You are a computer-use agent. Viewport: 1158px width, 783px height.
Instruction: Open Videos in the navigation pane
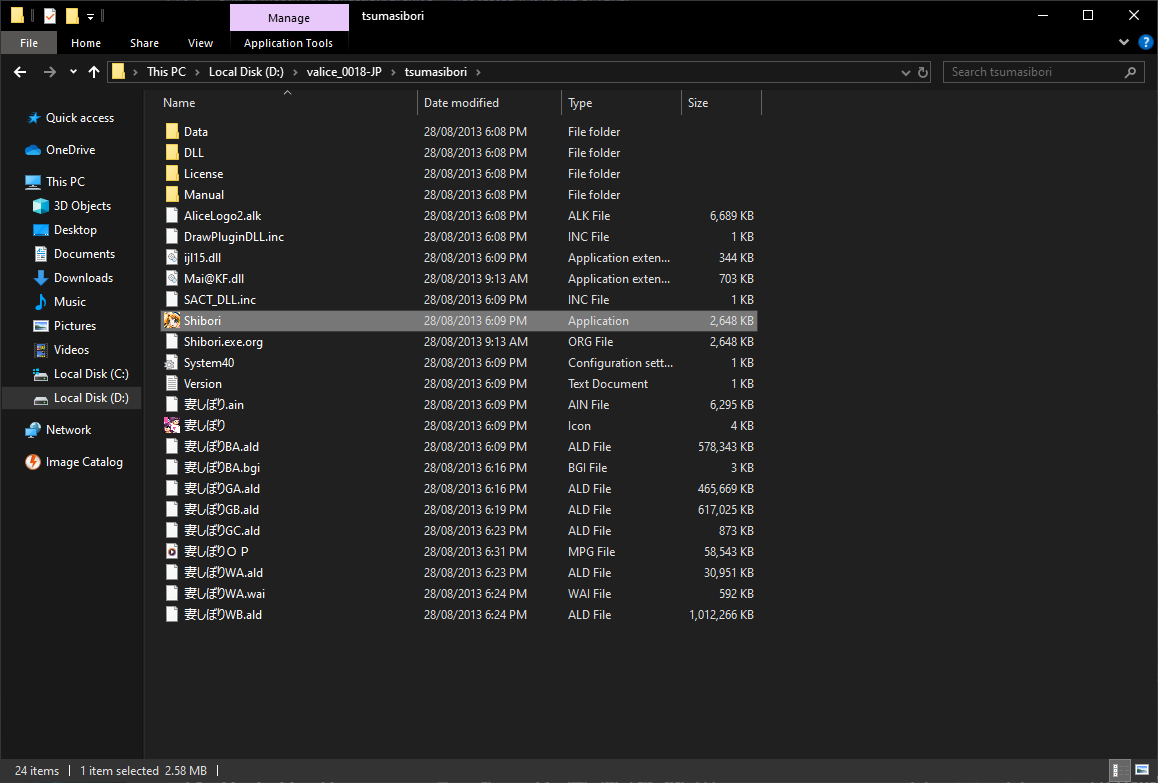[x=71, y=349]
